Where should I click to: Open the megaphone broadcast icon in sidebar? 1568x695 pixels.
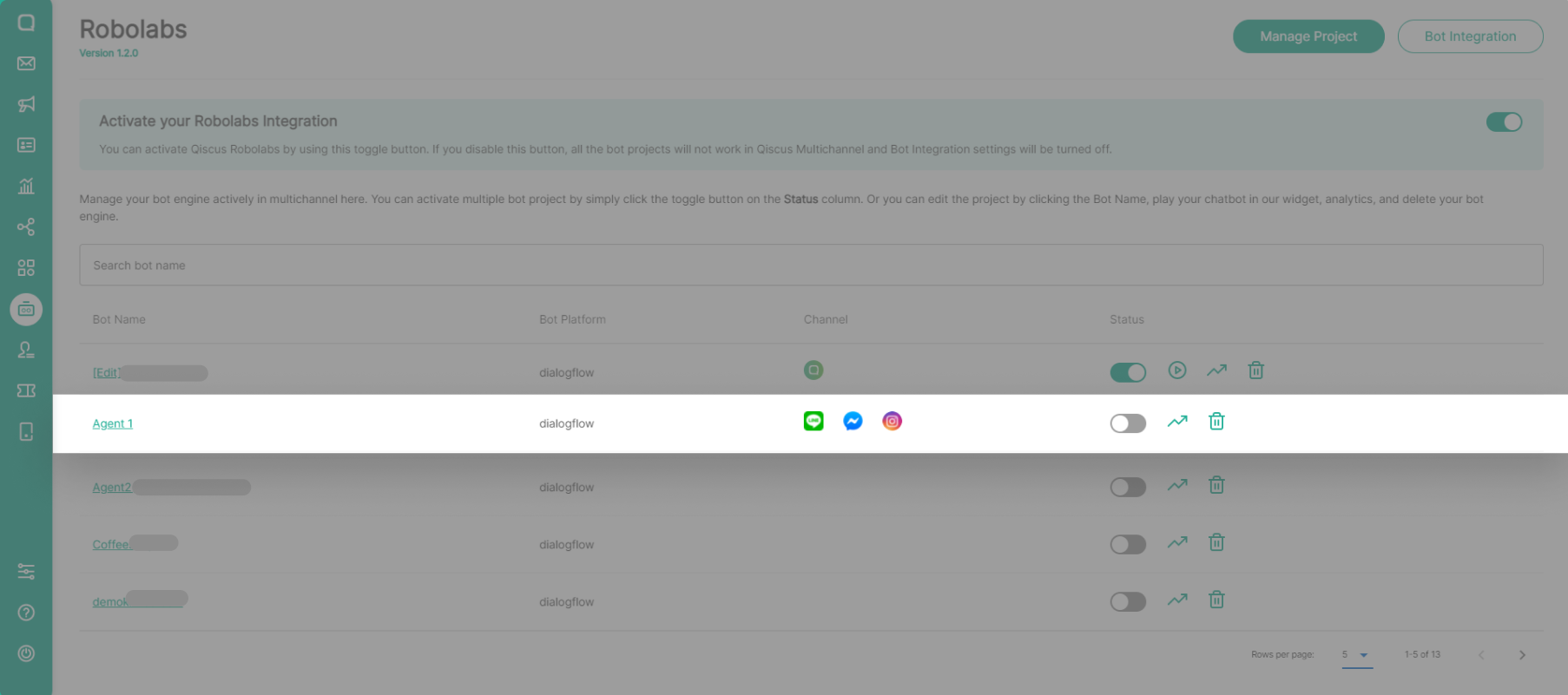(x=26, y=104)
